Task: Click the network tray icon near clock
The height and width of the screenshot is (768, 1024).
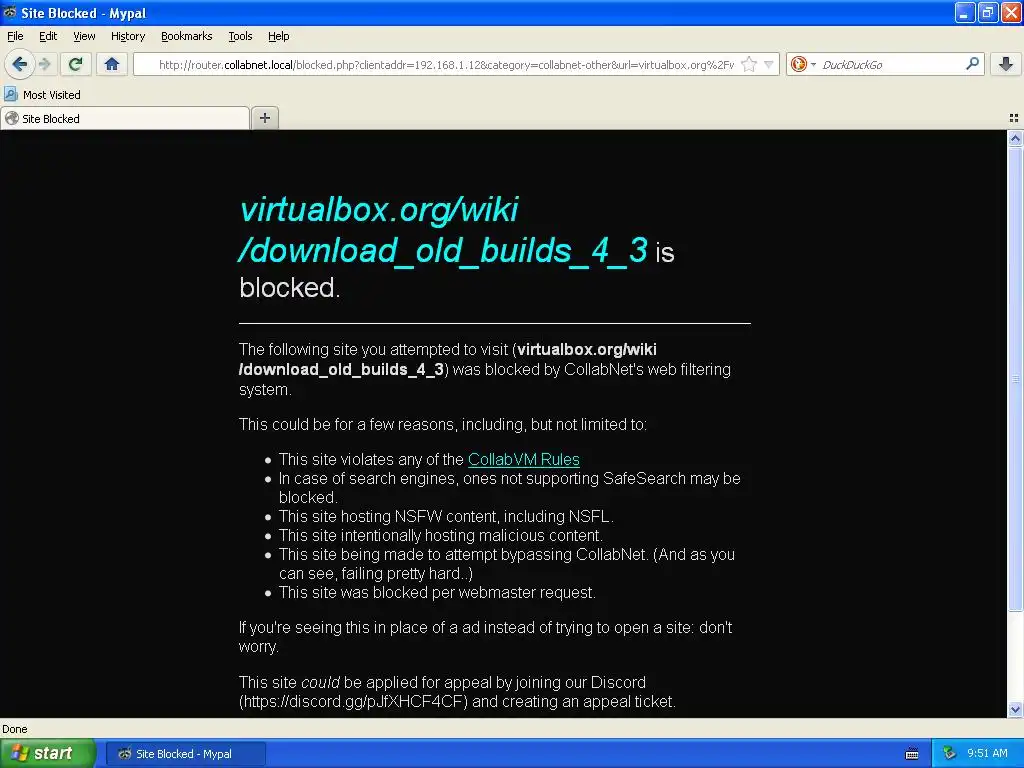Action: (x=950, y=754)
